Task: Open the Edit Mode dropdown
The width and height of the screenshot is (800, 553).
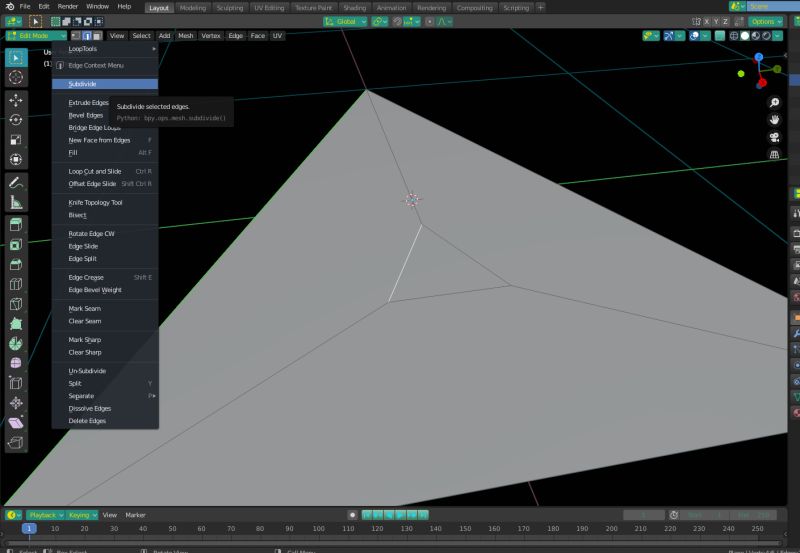Action: point(36,36)
